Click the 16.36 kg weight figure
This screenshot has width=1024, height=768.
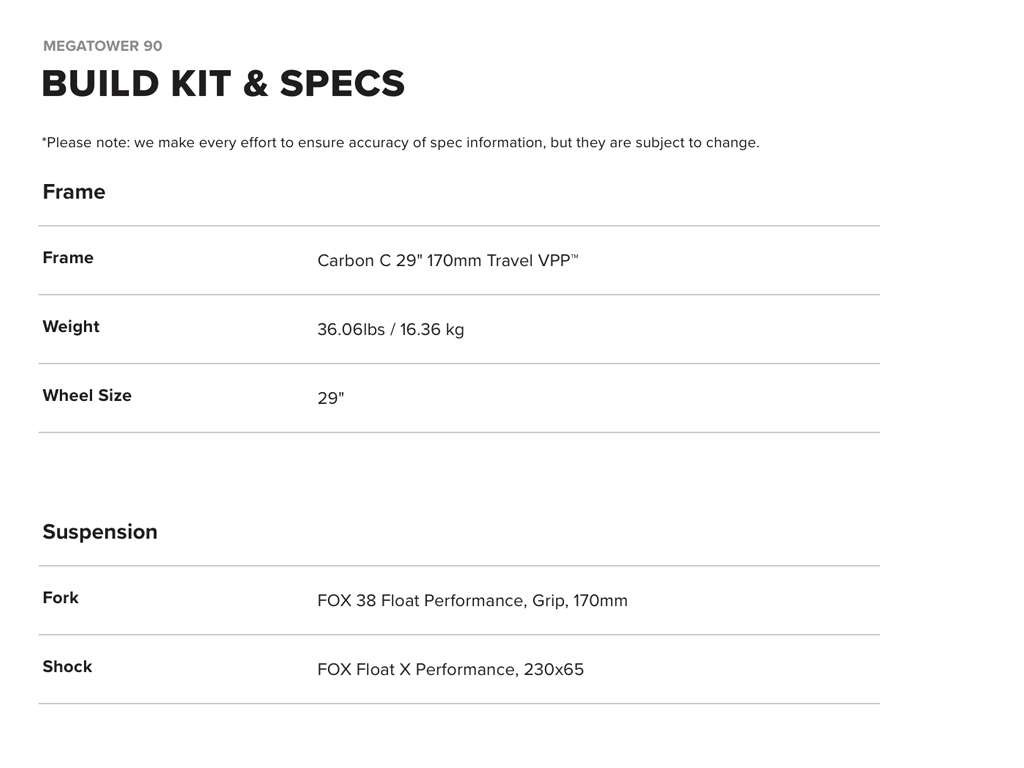click(432, 330)
